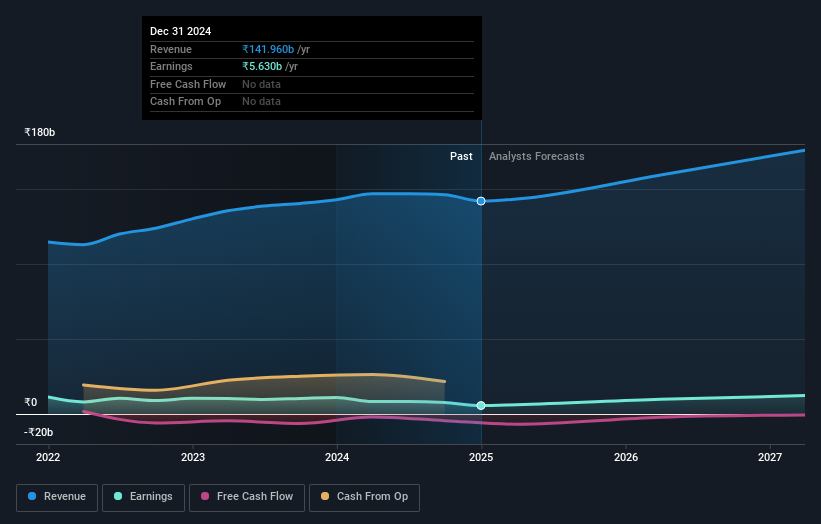Click the Revenue data point marker at 2025
Screen dimensions: 821x524
tap(481, 201)
